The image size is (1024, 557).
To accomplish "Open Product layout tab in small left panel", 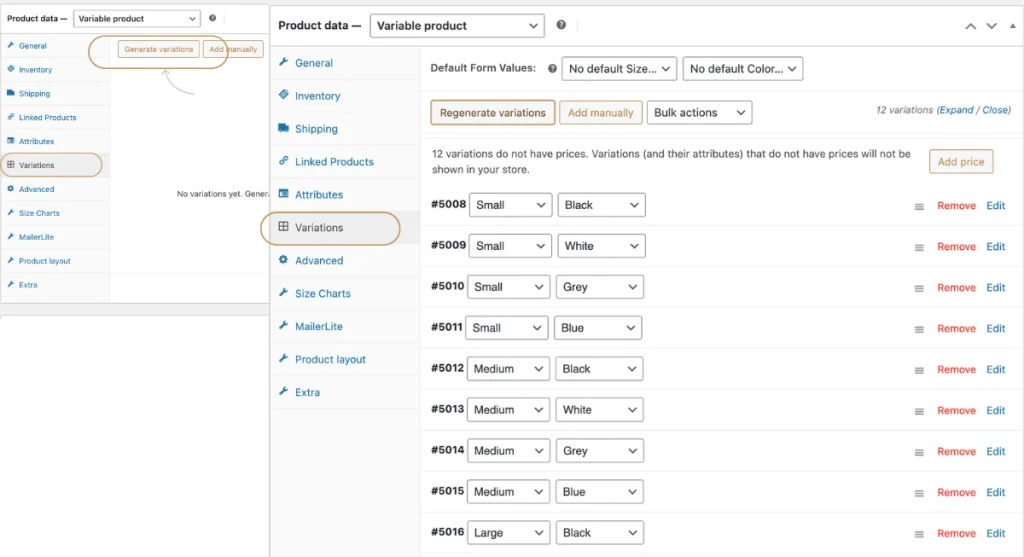I will click(44, 261).
